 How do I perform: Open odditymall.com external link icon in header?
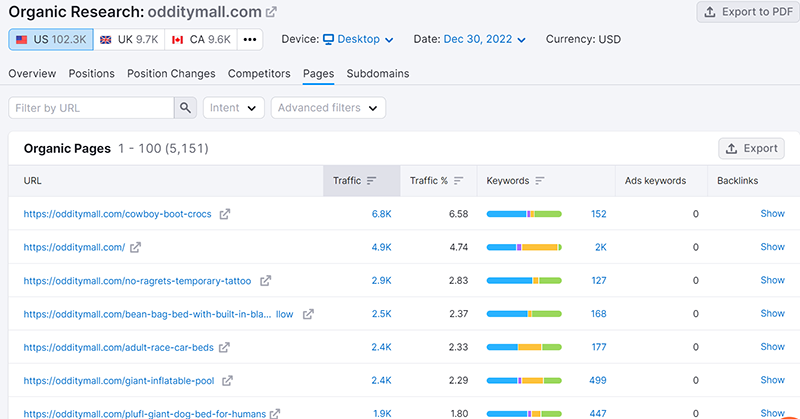click(271, 12)
